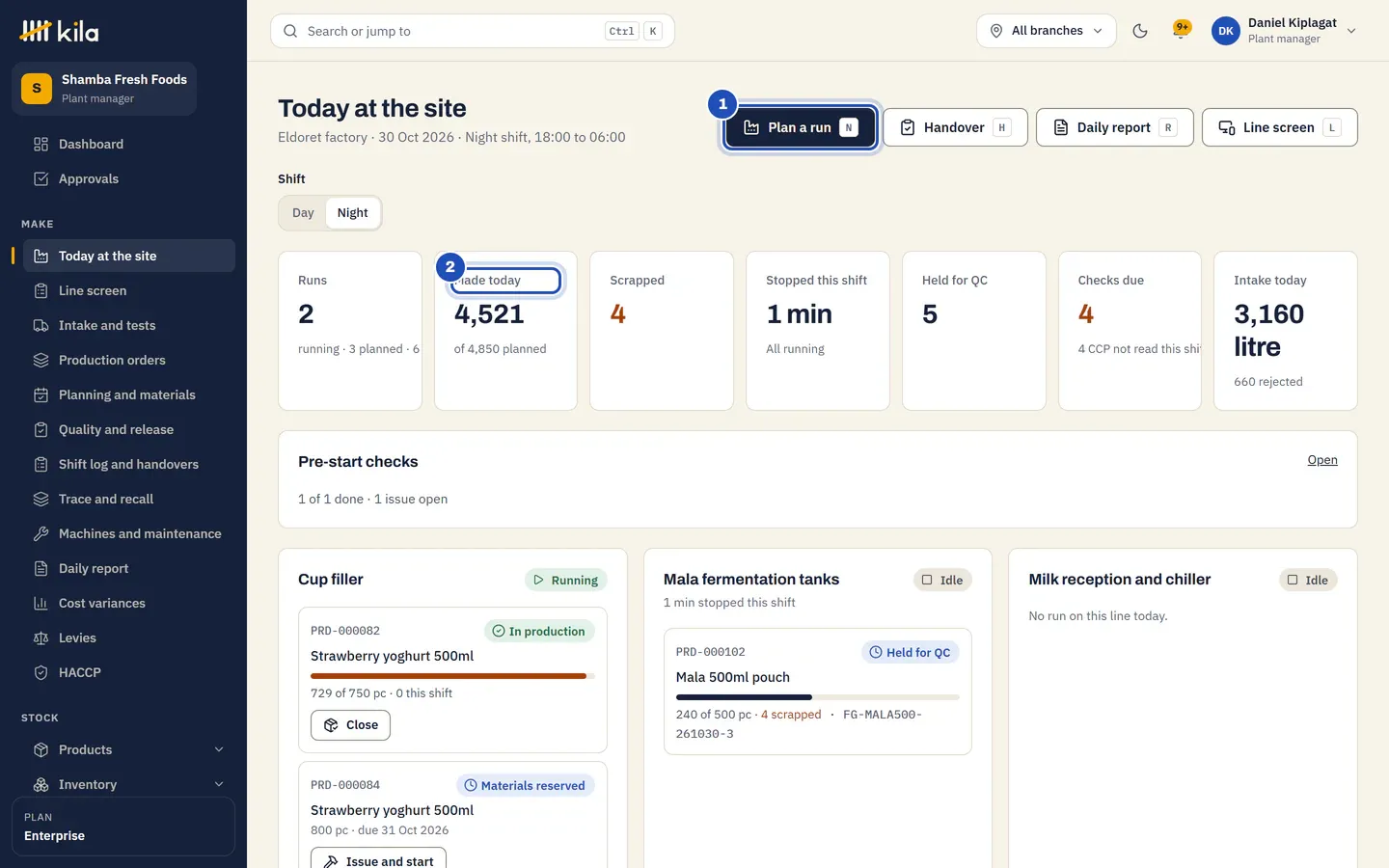This screenshot has height=868, width=1389.
Task: Click the Mala 500ml pouch progress bar
Action: tap(818, 697)
